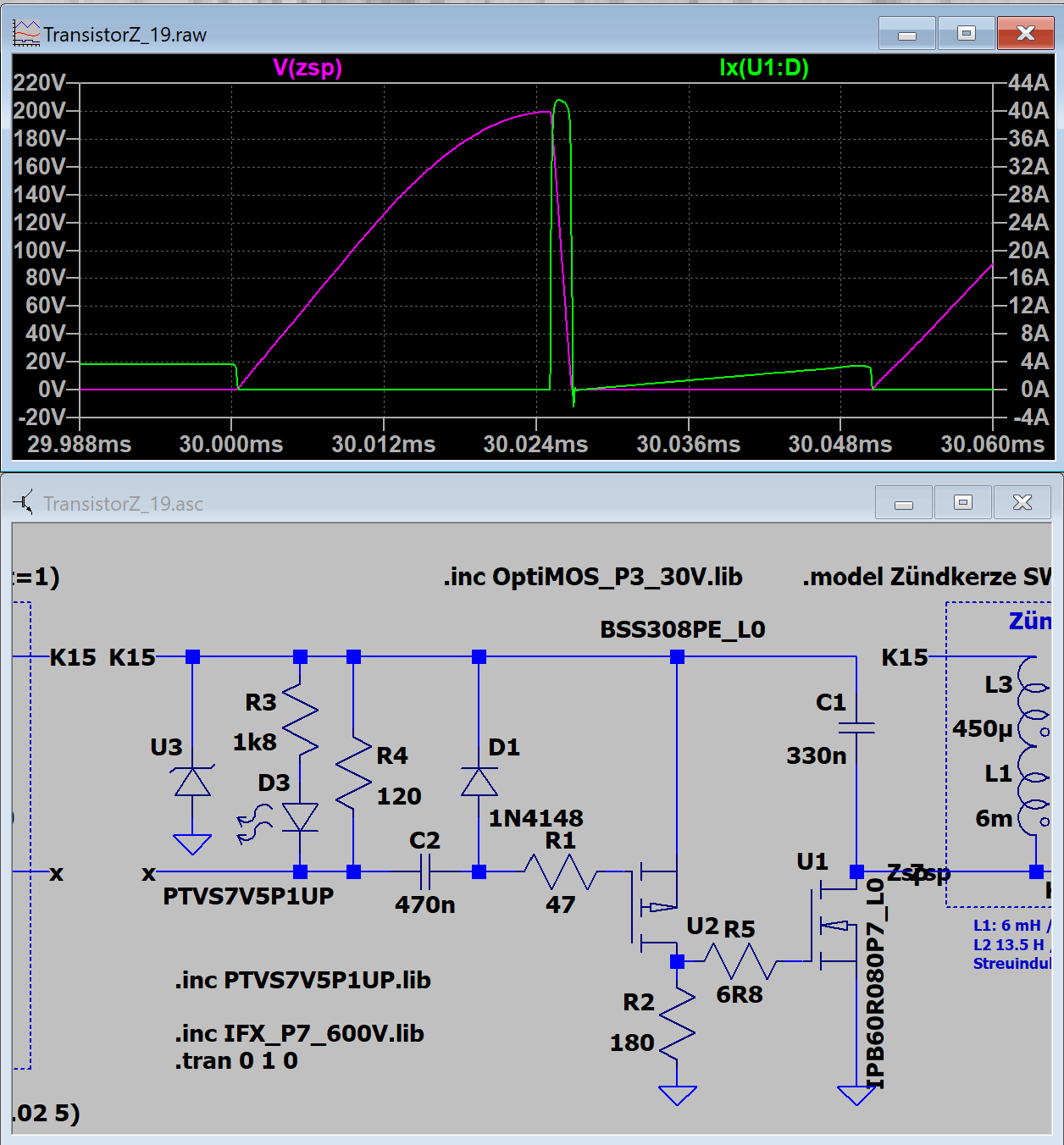Click the waveform window icon for TransistorZ_19.raw
This screenshot has width=1064, height=1145.
pos(25,34)
